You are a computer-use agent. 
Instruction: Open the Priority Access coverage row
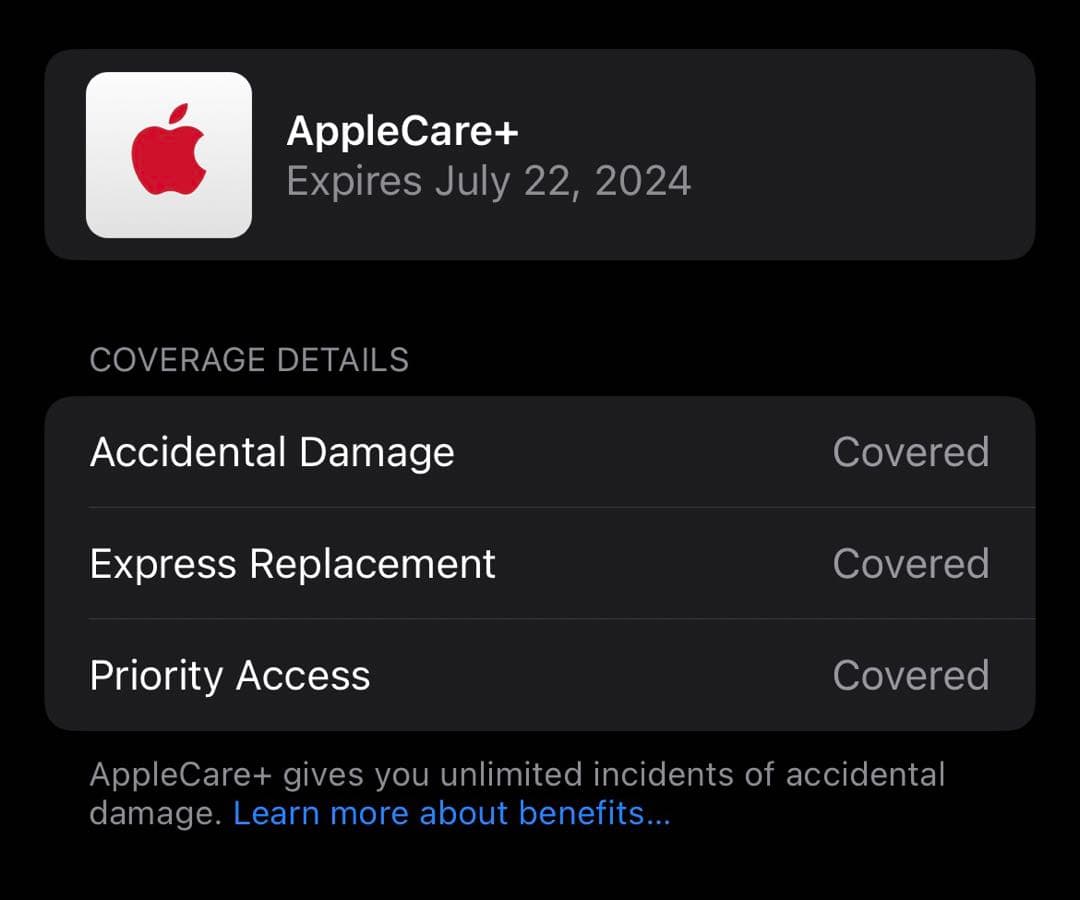540,675
